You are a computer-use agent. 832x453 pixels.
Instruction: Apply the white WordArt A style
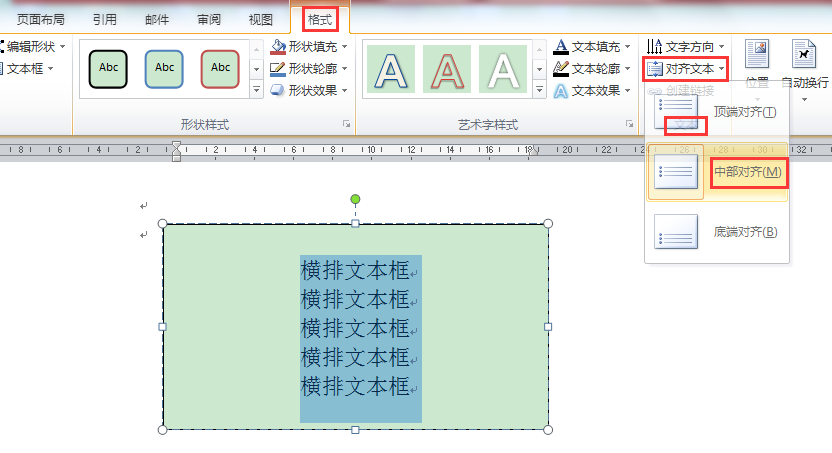click(x=502, y=69)
